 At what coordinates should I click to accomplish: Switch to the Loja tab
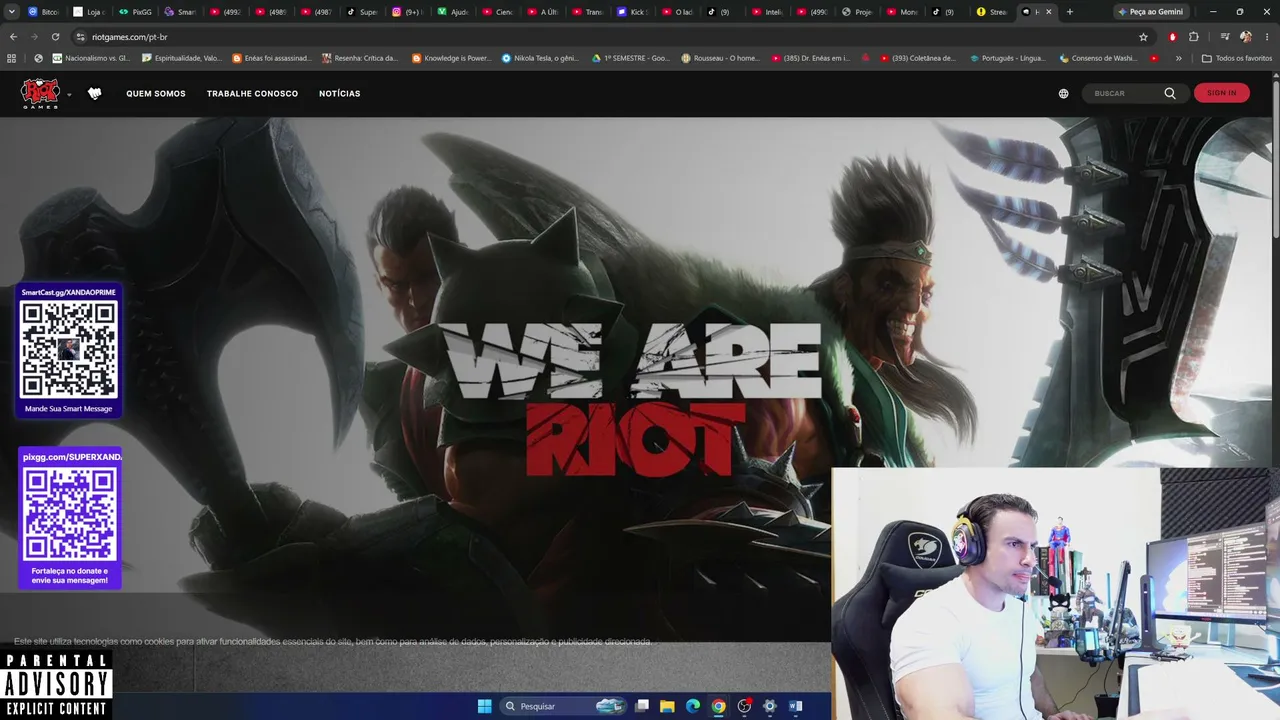pos(89,12)
